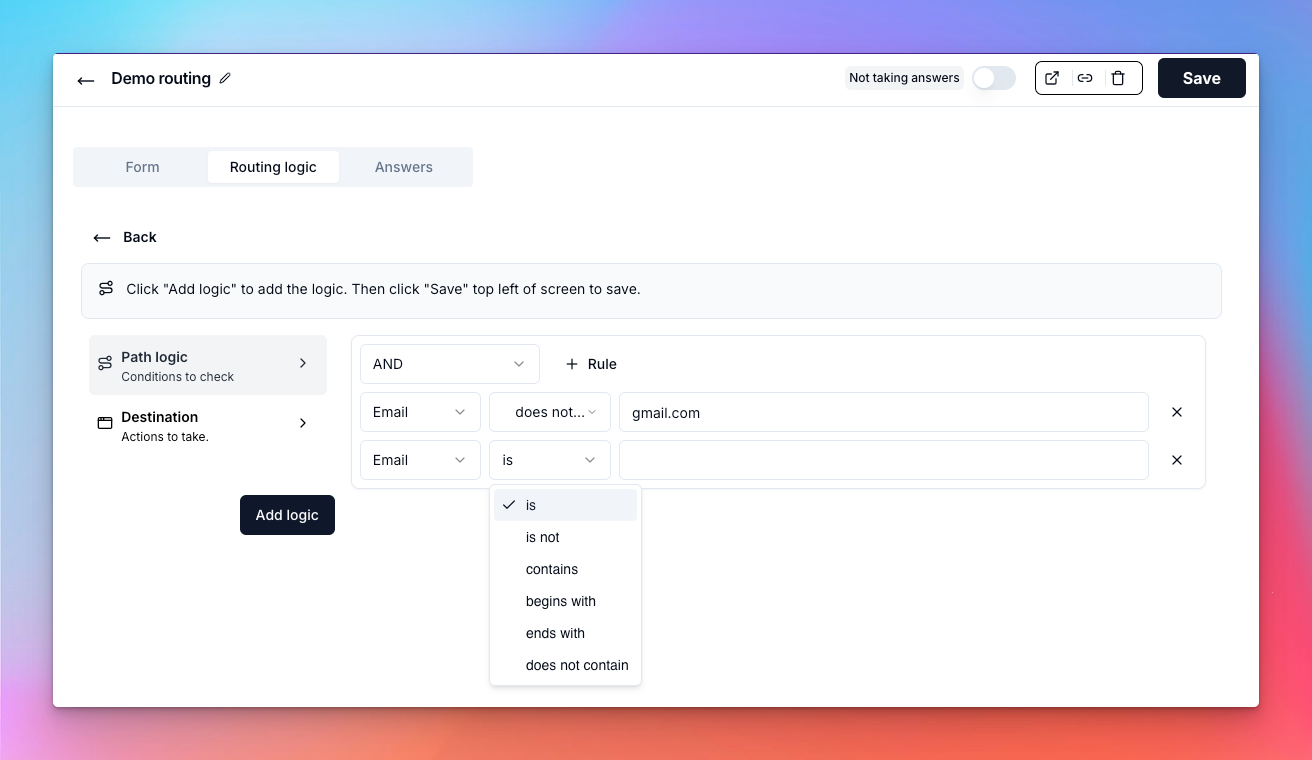
Task: Pick "does not contain" from the list
Action: [x=577, y=665]
